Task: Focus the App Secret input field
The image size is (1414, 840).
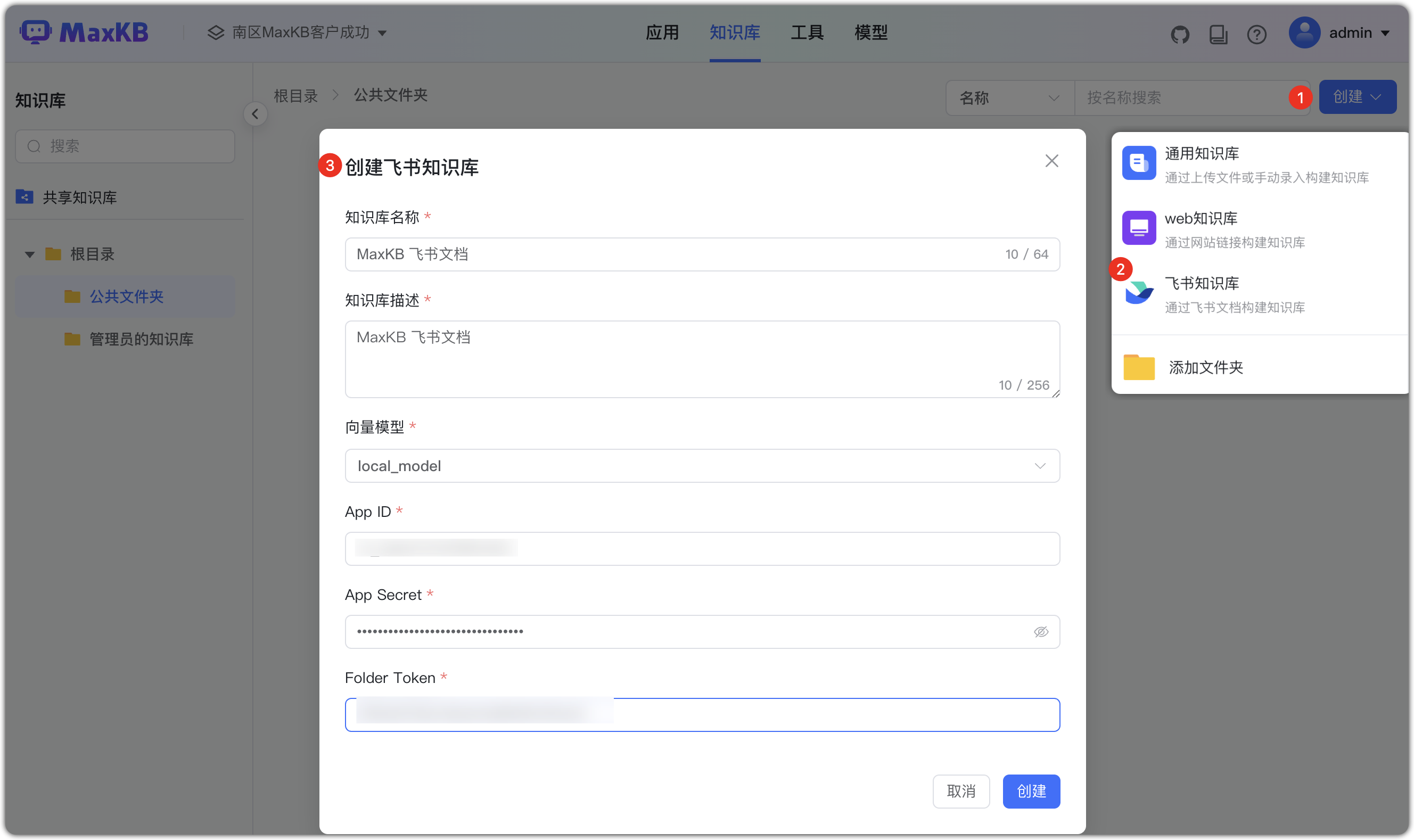Action: tap(702, 631)
